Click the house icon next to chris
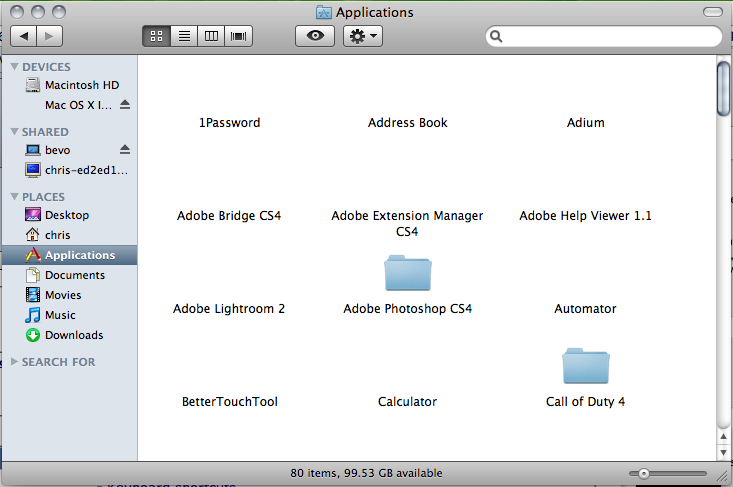Image resolution: width=733 pixels, height=487 pixels. pos(33,234)
